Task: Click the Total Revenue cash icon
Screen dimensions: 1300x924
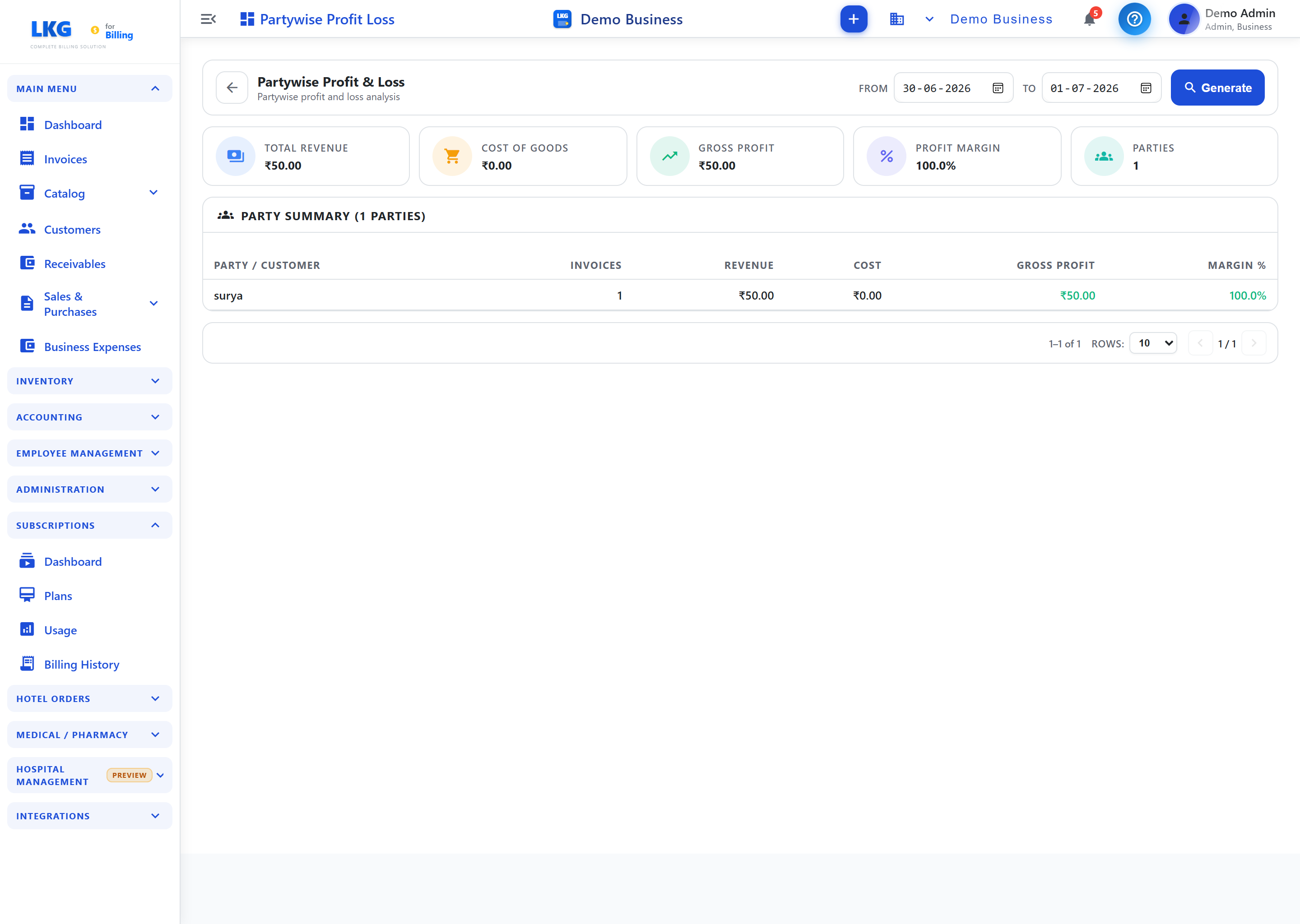Action: [235, 156]
